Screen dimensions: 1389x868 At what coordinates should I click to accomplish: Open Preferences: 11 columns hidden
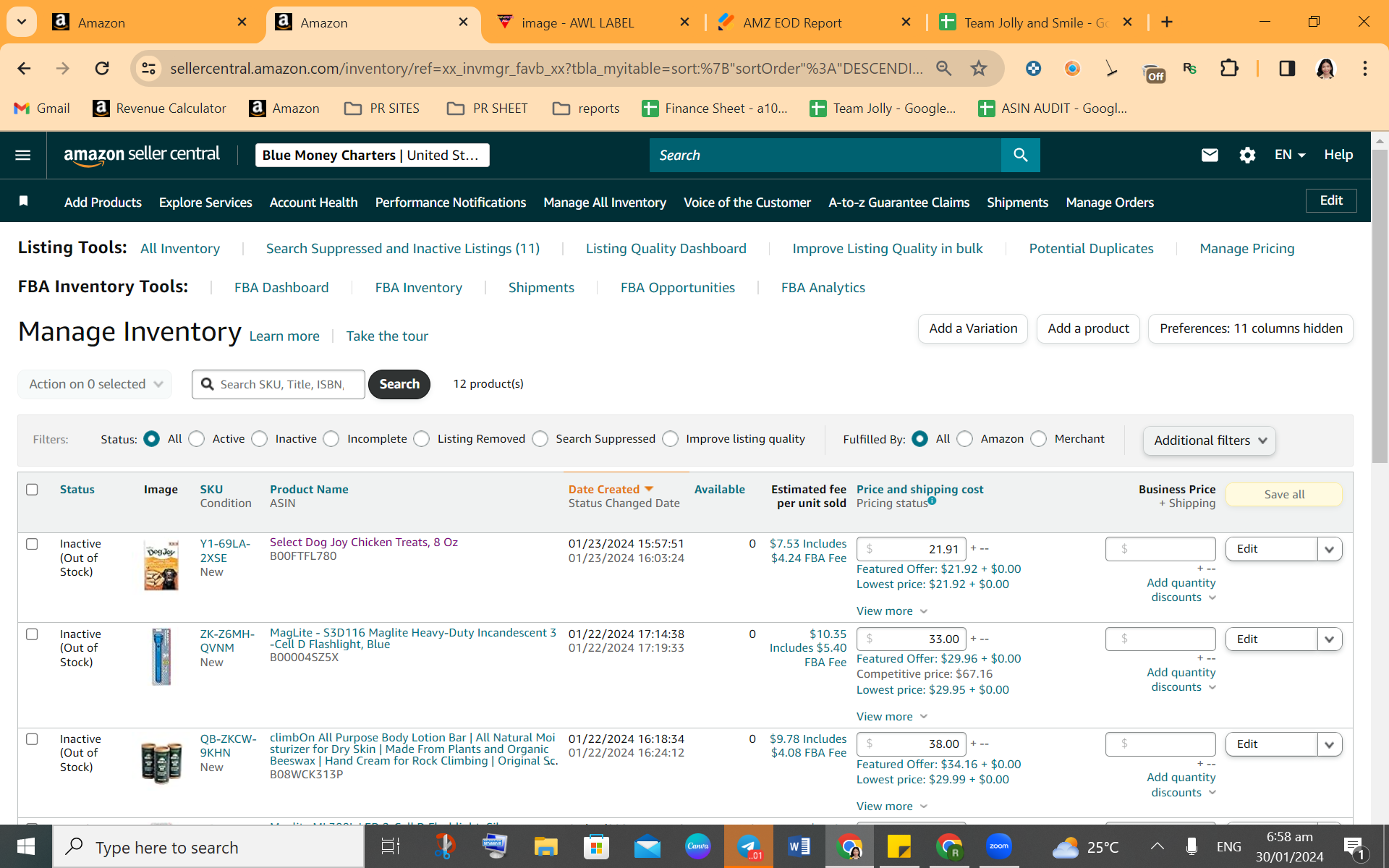click(1251, 328)
